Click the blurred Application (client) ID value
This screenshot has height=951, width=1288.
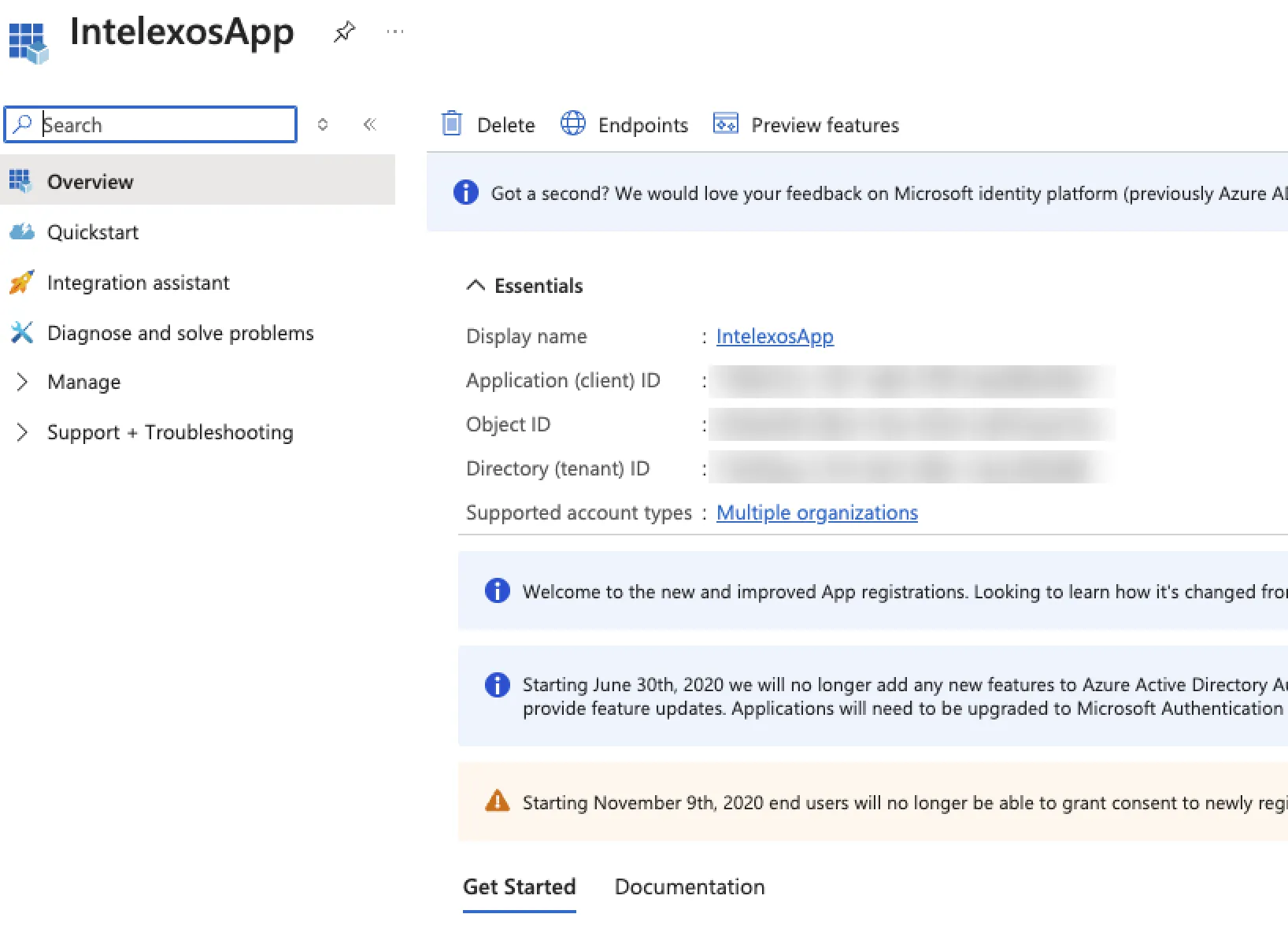click(912, 381)
